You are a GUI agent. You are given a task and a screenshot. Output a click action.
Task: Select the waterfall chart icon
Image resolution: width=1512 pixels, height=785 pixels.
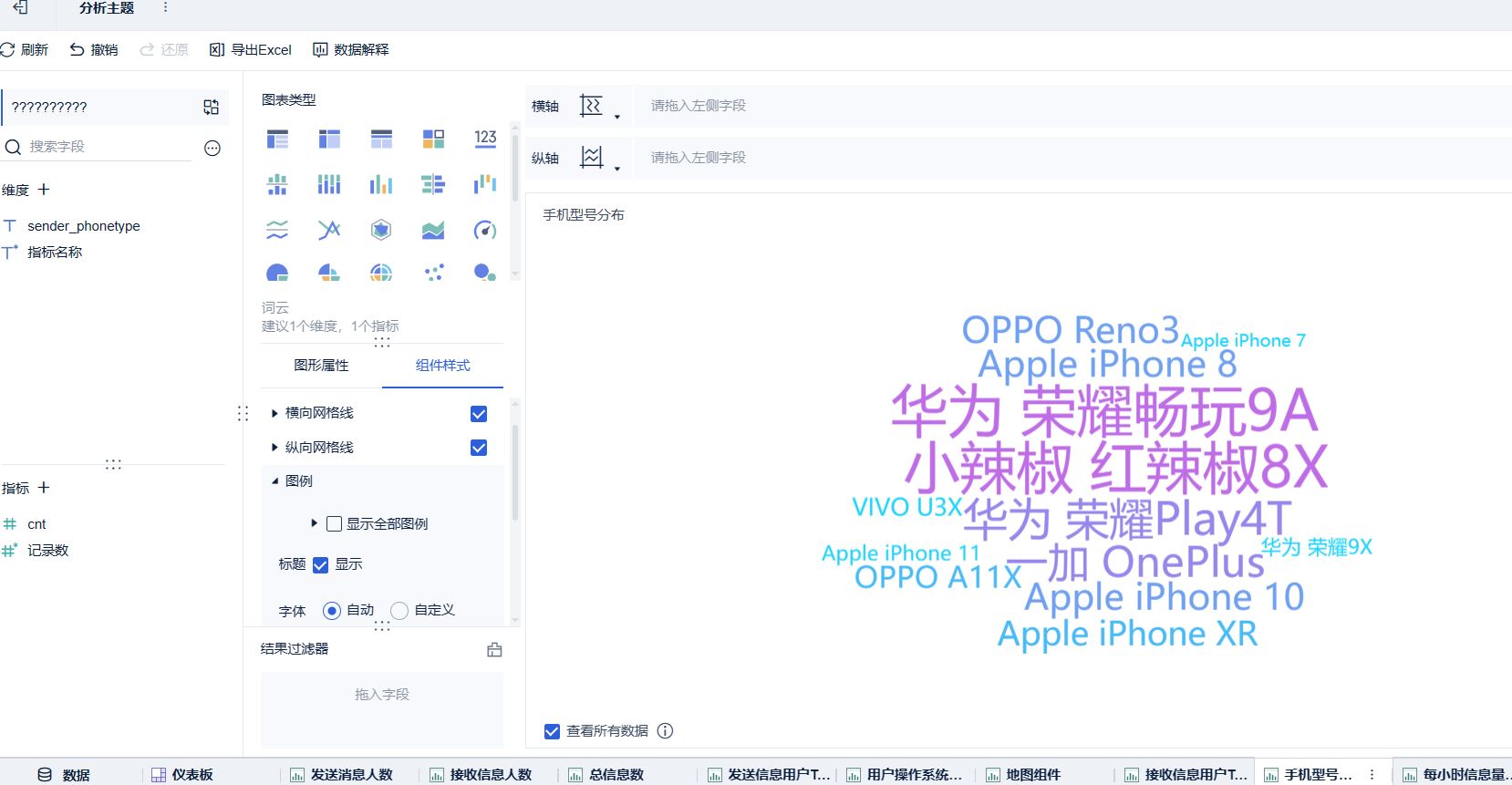coord(485,185)
